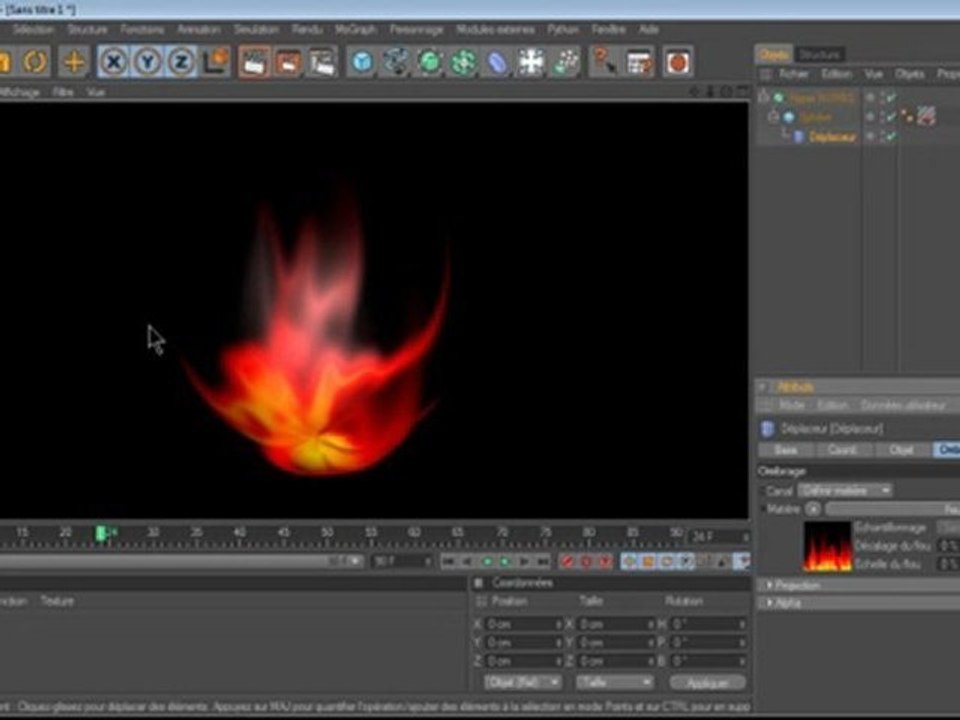This screenshot has height=720, width=960.
Task: Toggle the green enable checkmark for Sphère
Action: tap(889, 117)
